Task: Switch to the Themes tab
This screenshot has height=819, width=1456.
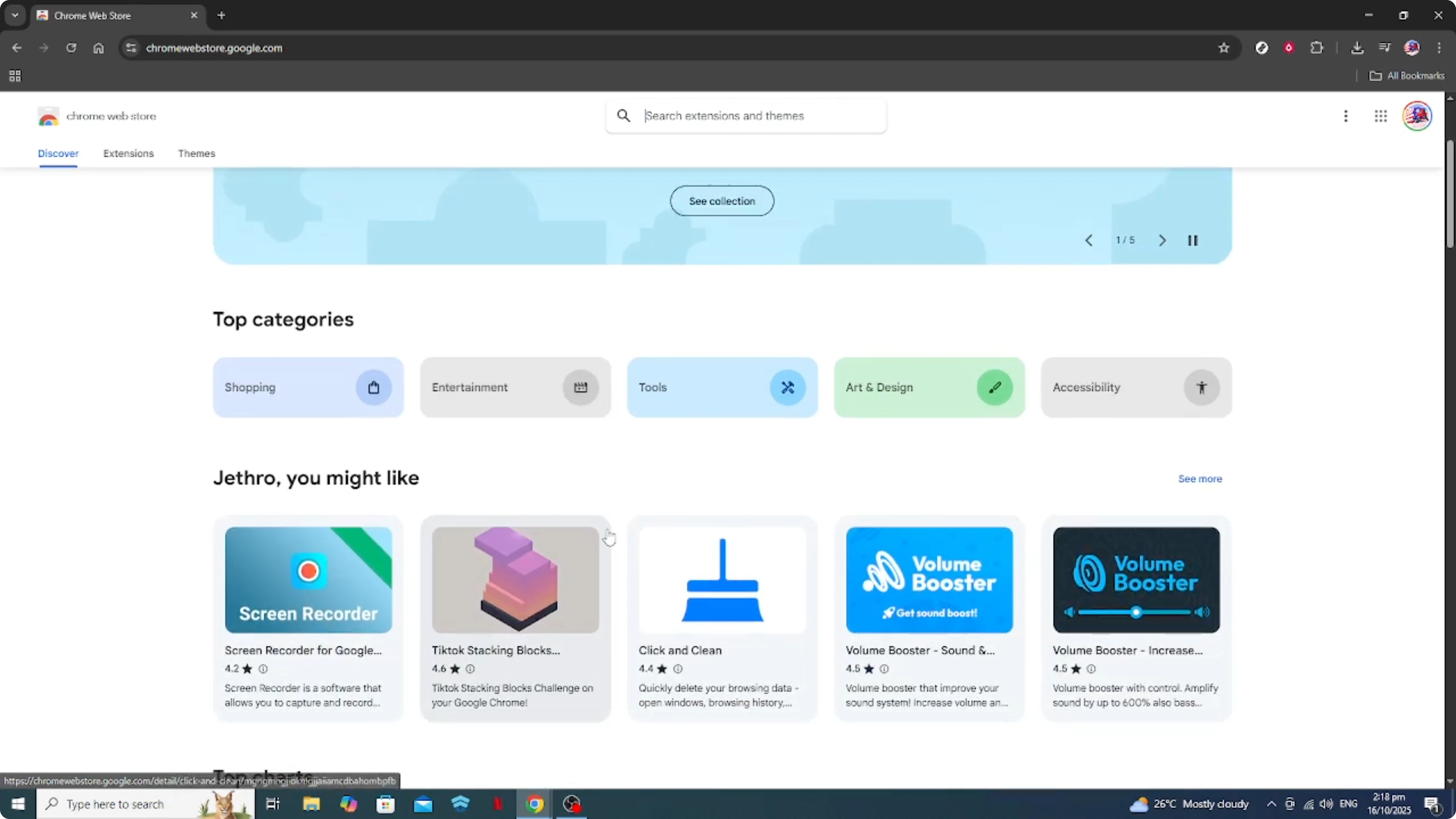Action: 196,153
